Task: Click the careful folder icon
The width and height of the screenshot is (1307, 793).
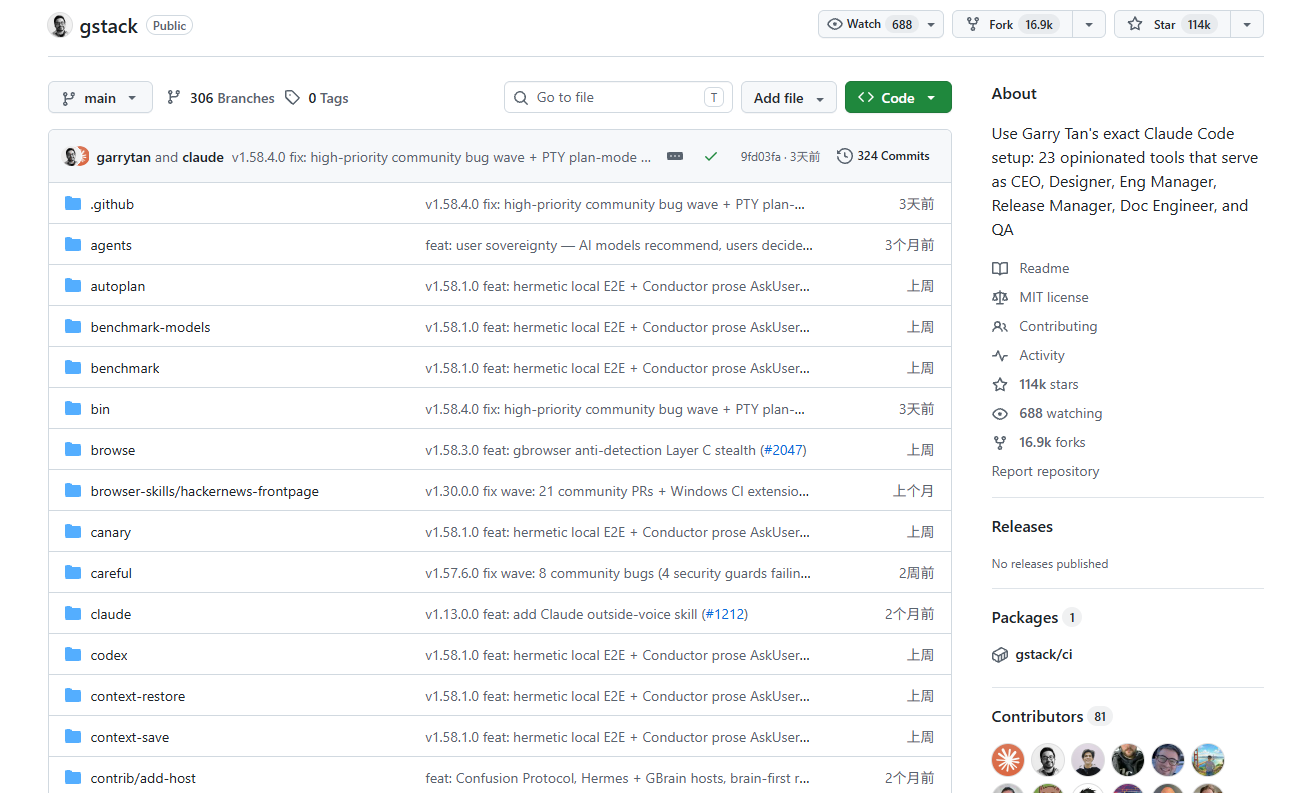Action: 73,573
